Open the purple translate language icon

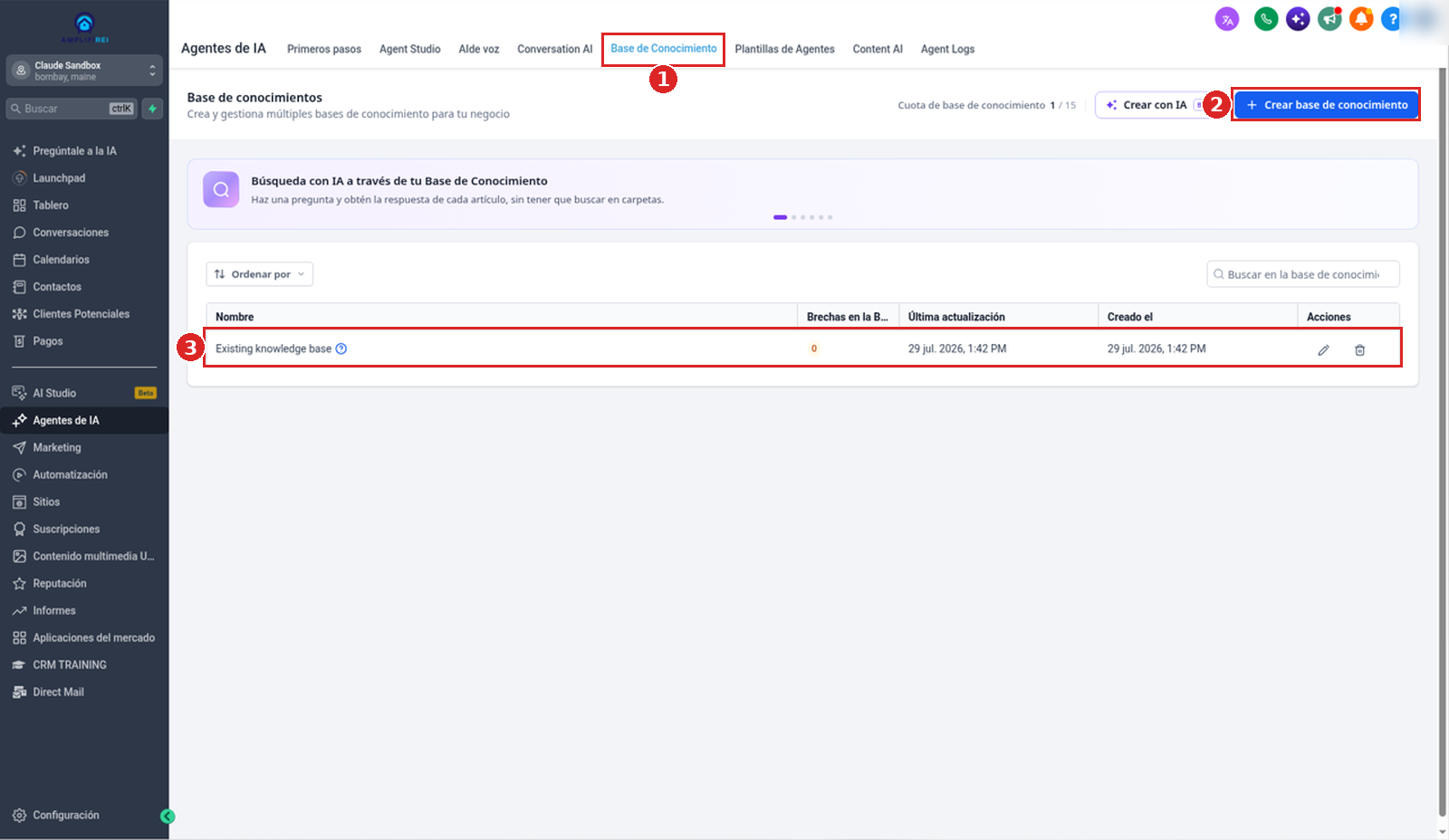1227,18
